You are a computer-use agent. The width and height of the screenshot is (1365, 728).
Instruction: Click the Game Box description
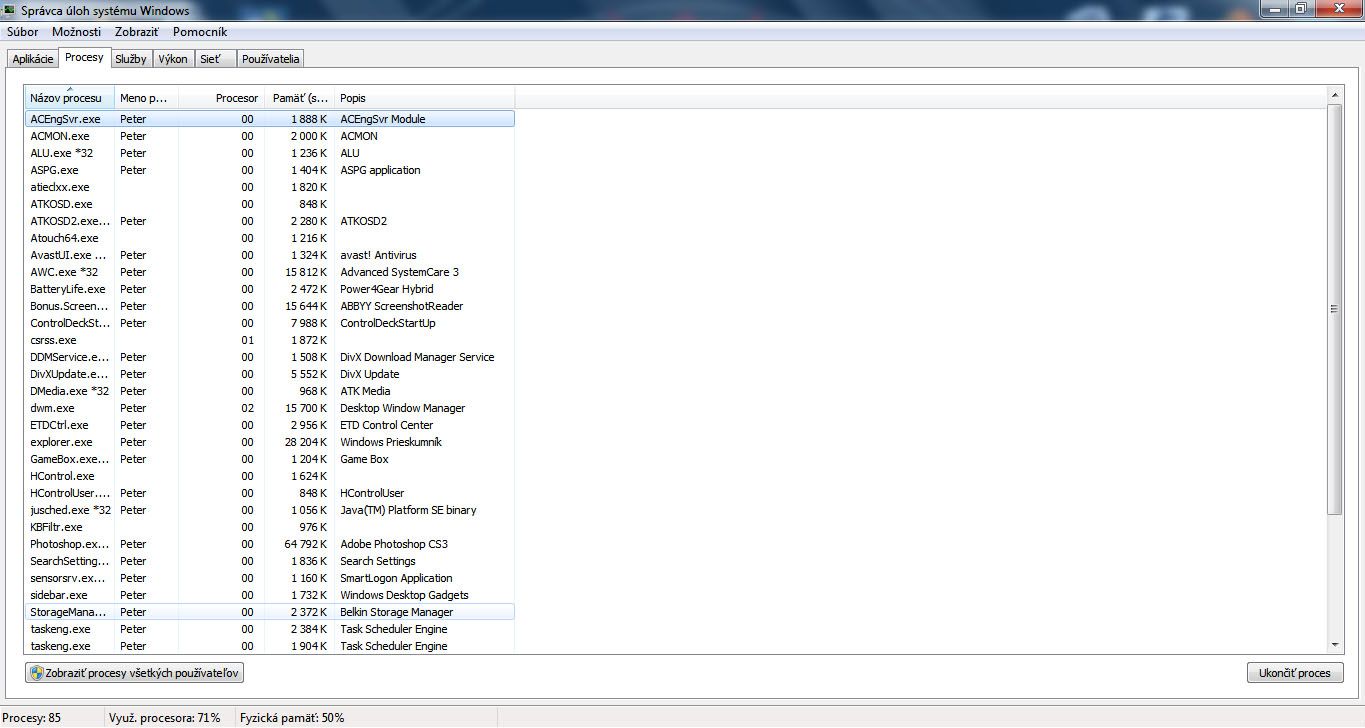coord(364,459)
